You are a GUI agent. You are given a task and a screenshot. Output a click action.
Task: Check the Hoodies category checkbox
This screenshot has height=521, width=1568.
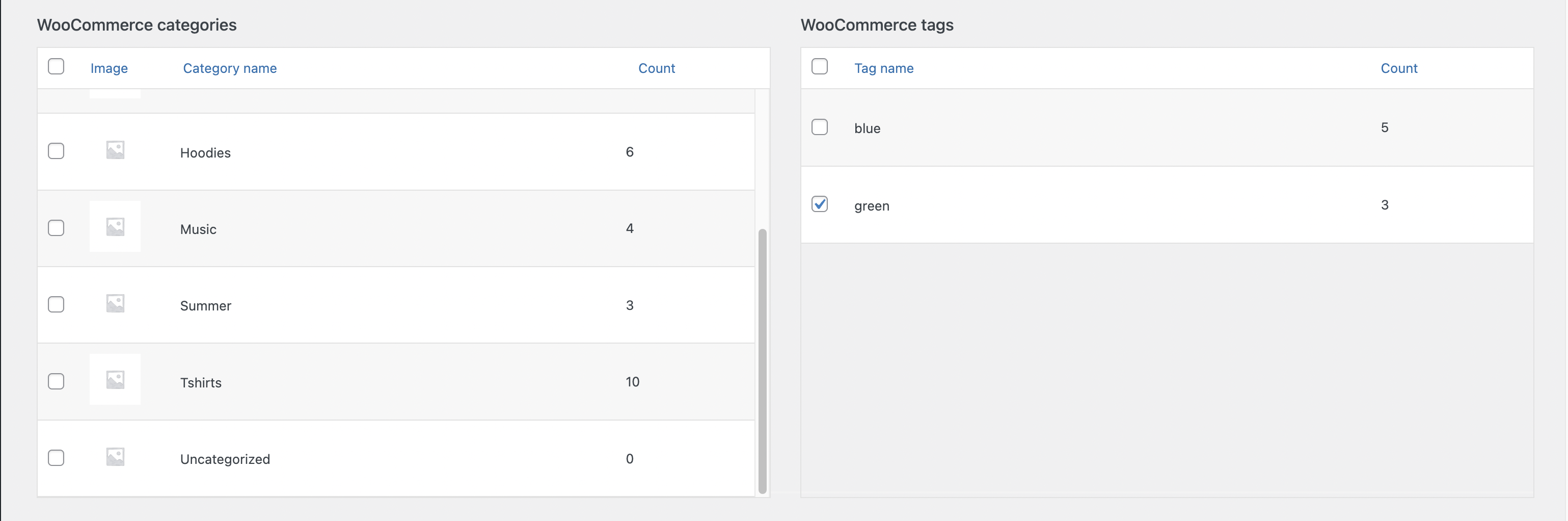click(56, 151)
